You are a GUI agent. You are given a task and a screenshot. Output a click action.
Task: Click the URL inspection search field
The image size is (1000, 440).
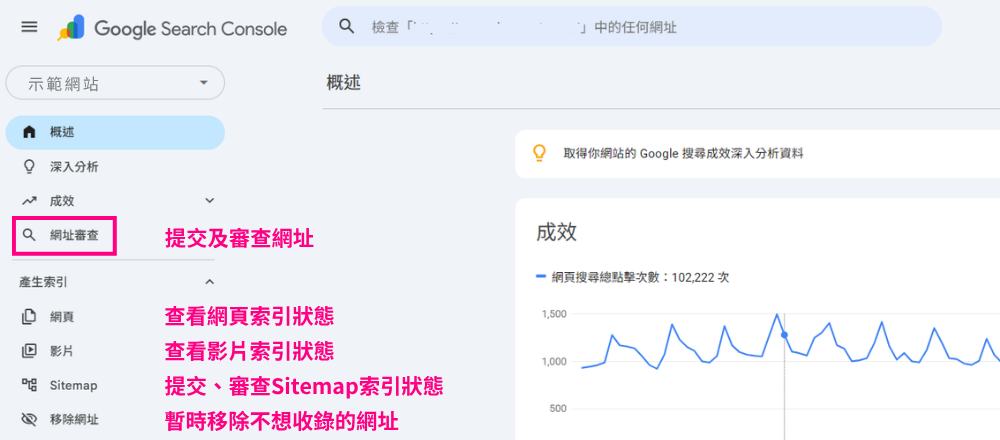pyautogui.click(x=631, y=27)
